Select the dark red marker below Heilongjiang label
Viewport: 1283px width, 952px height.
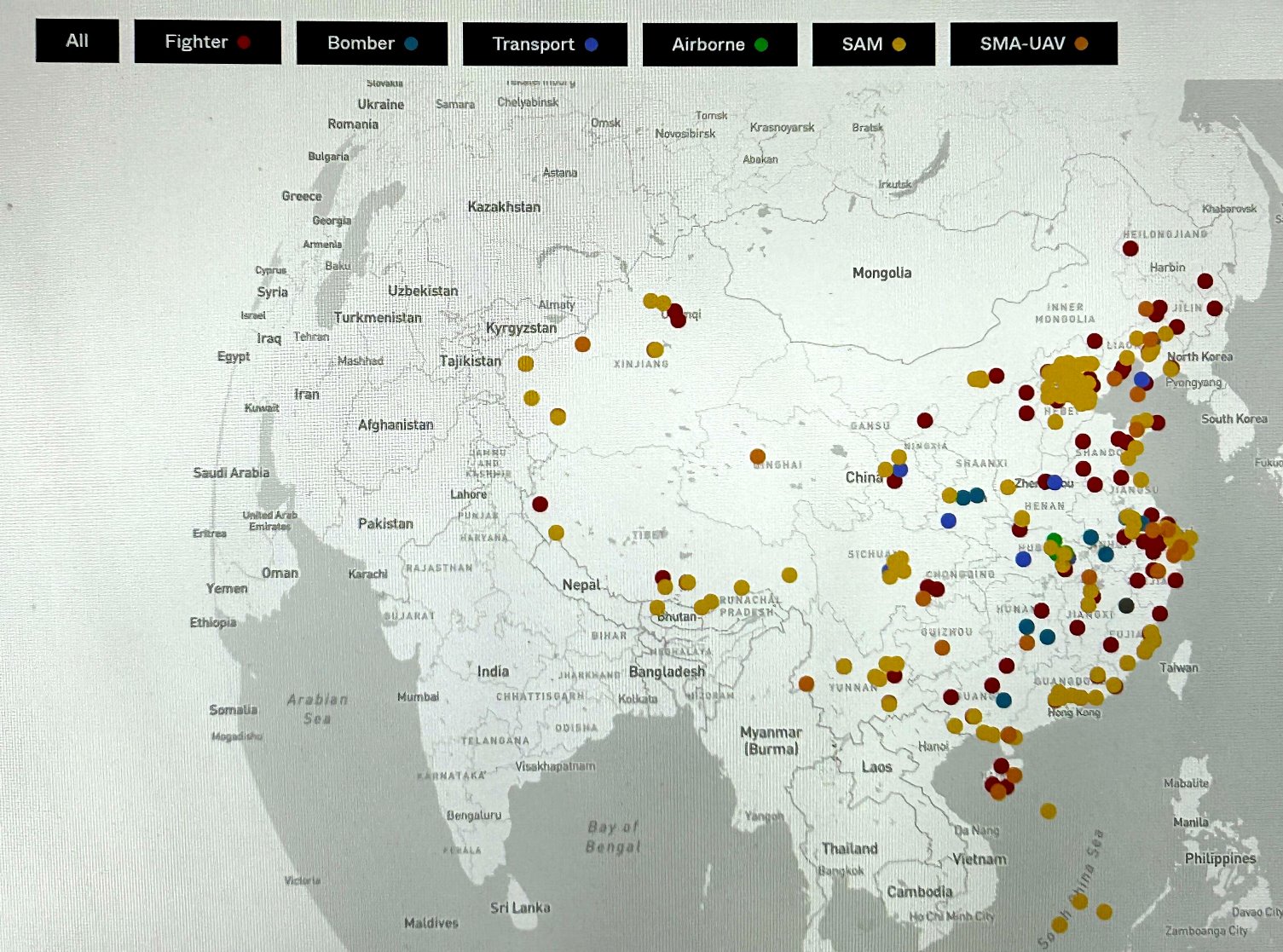point(1130,249)
